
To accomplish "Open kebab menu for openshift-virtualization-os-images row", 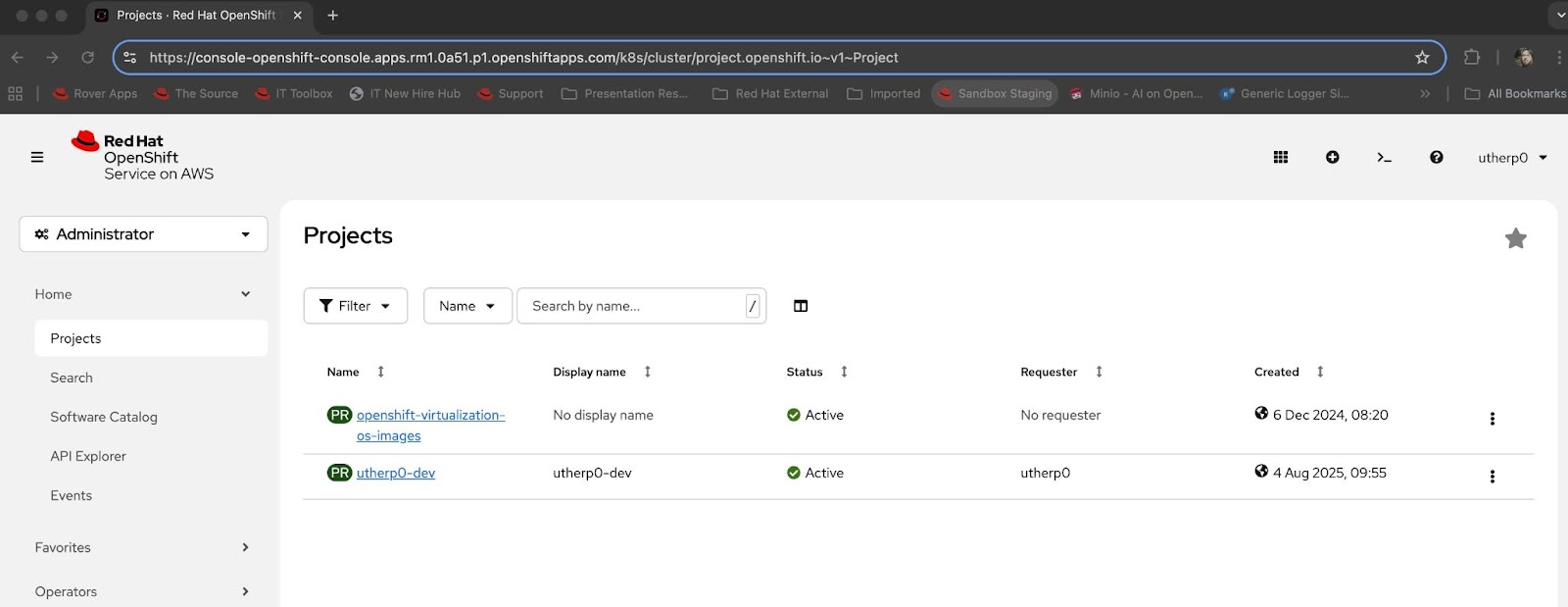I will tap(1492, 419).
